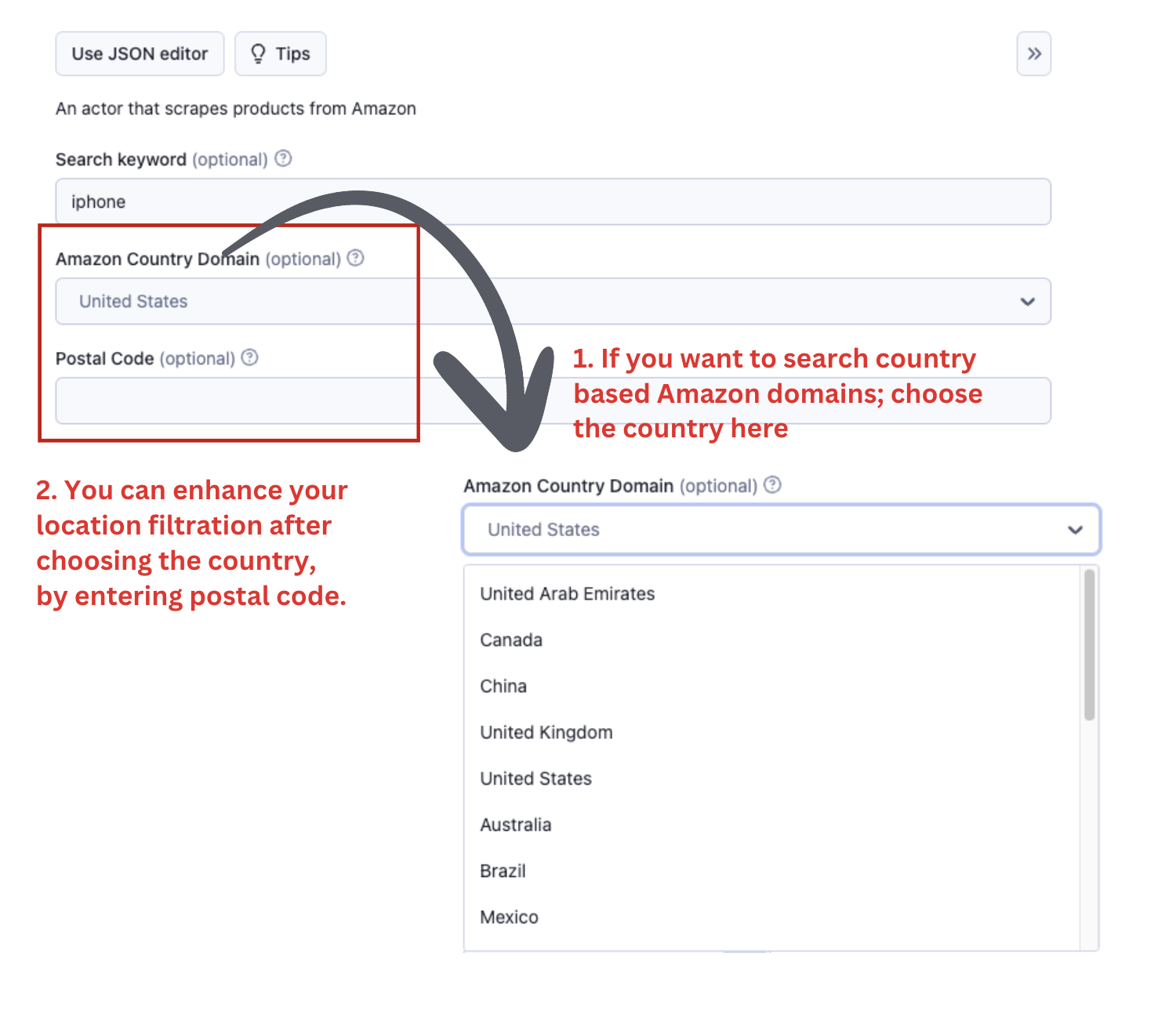Select the United States list option
This screenshot has width=1176, height=1033.
click(x=536, y=779)
